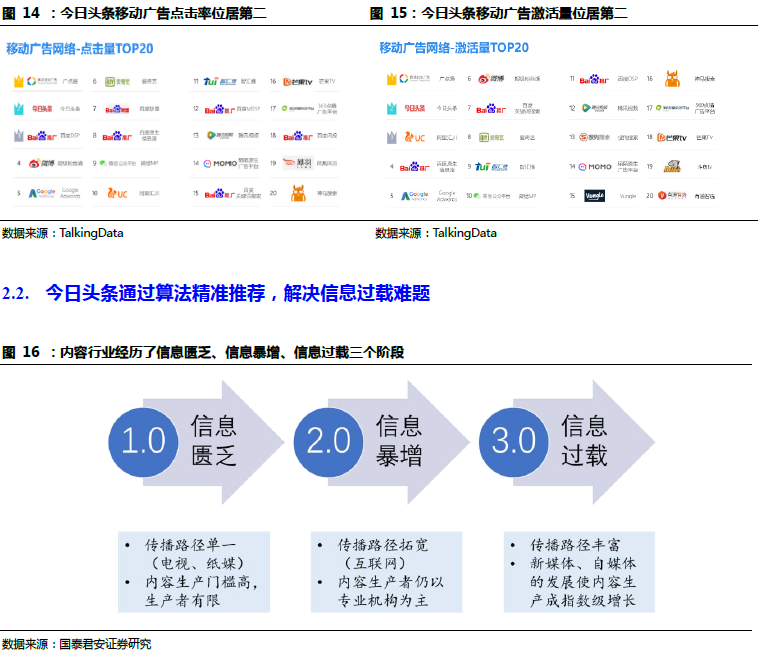This screenshot has height=651, width=759.
Task: Click the source line 国泰君安证券研究
Action: [x=76, y=644]
